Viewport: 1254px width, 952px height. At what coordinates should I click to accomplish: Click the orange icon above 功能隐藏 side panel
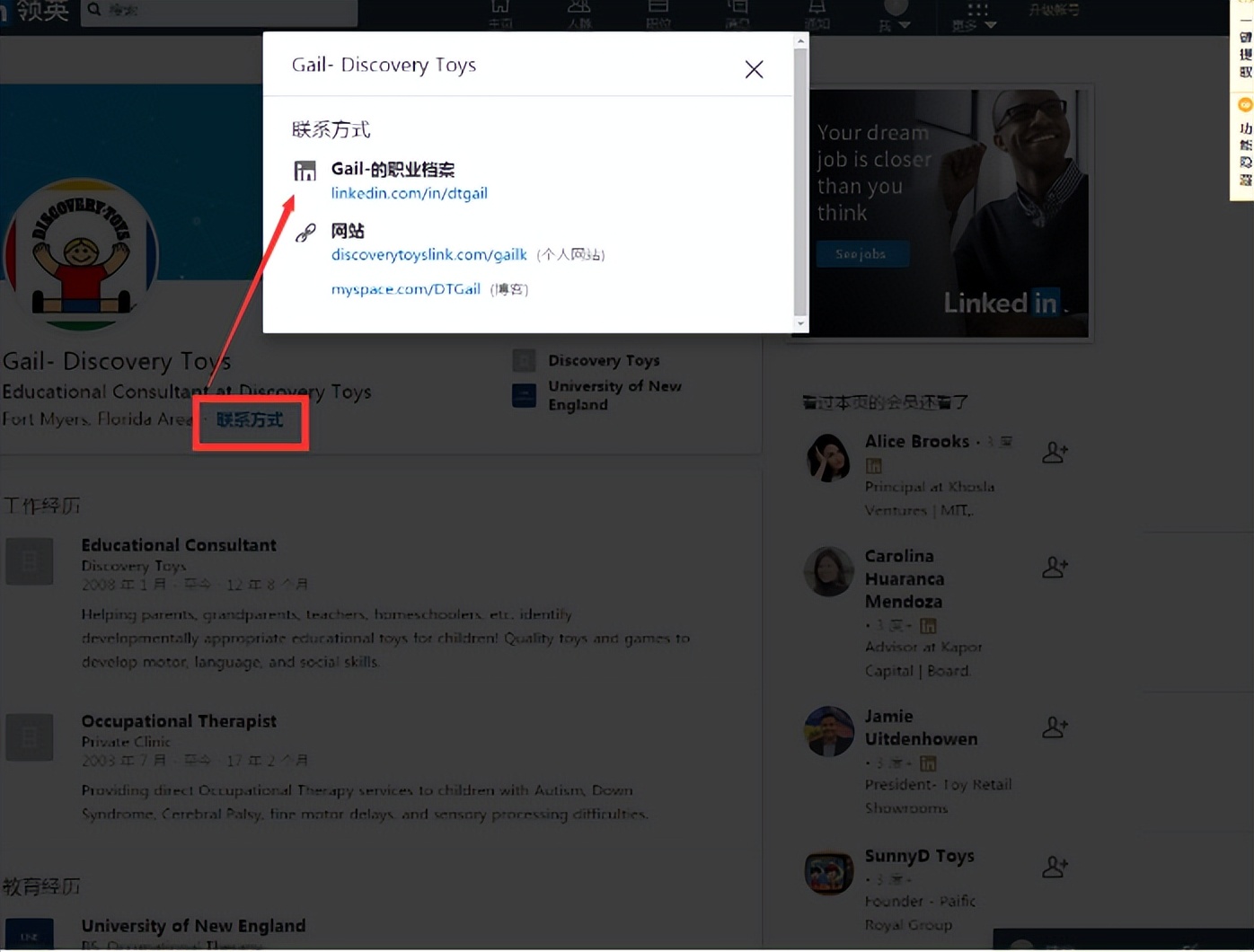point(1245,105)
